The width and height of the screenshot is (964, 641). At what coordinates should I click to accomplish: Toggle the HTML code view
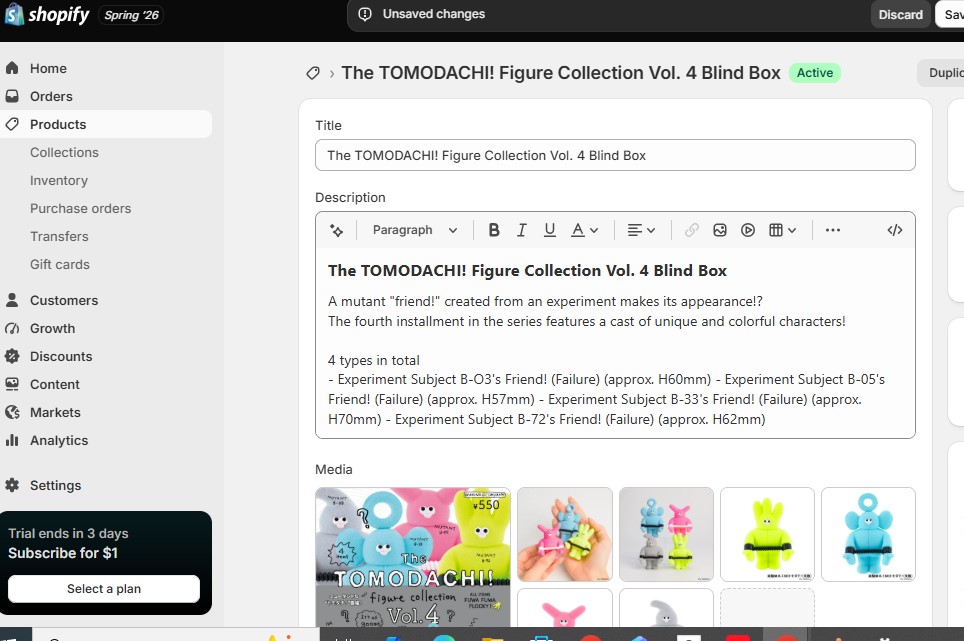(x=895, y=230)
